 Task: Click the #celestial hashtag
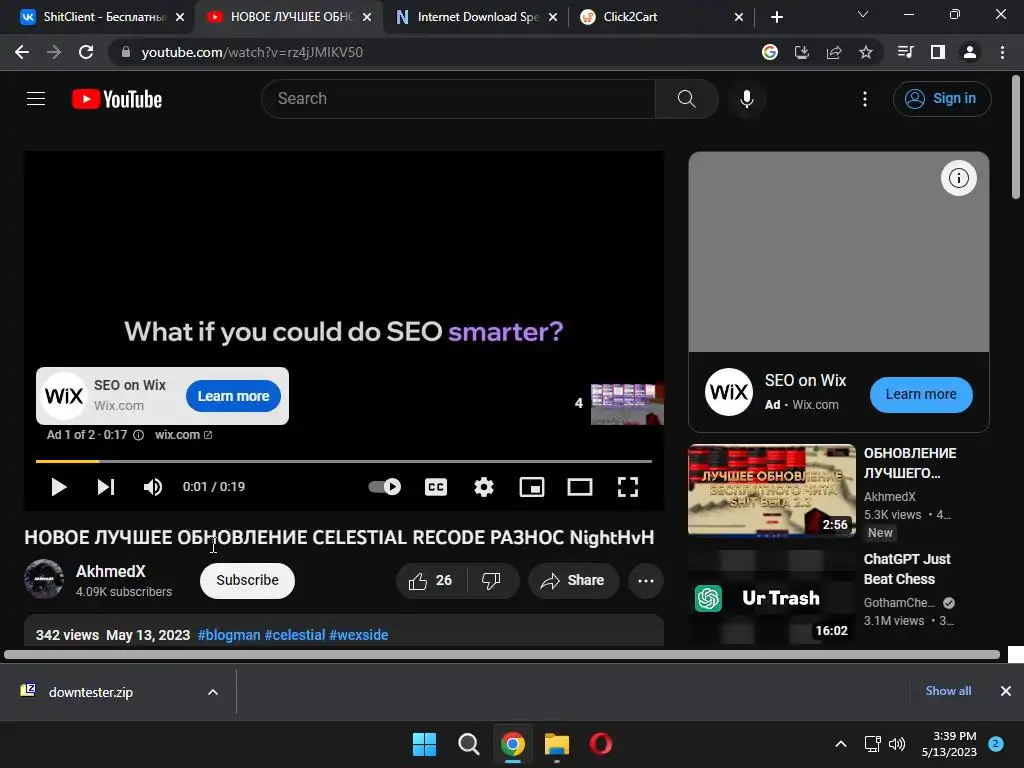tap(295, 635)
